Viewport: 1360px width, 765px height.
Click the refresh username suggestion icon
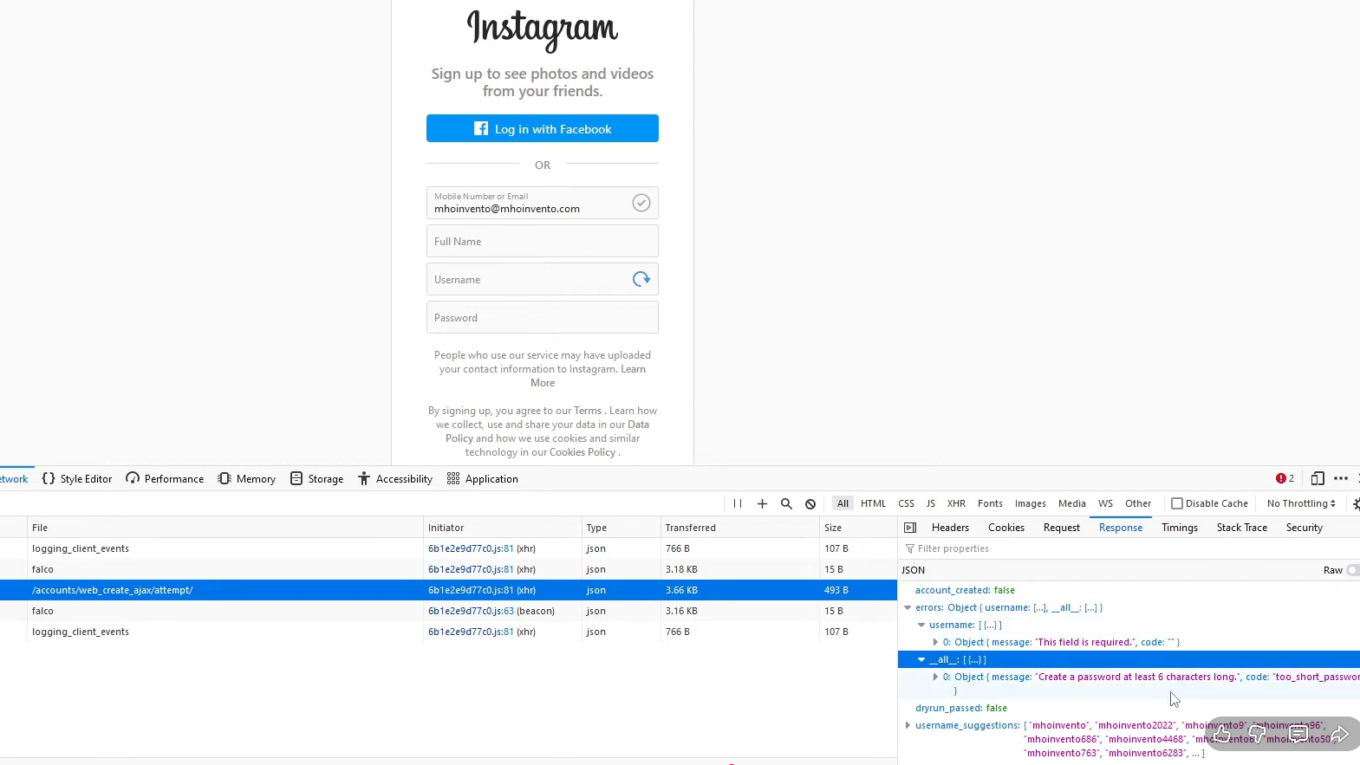pos(641,280)
